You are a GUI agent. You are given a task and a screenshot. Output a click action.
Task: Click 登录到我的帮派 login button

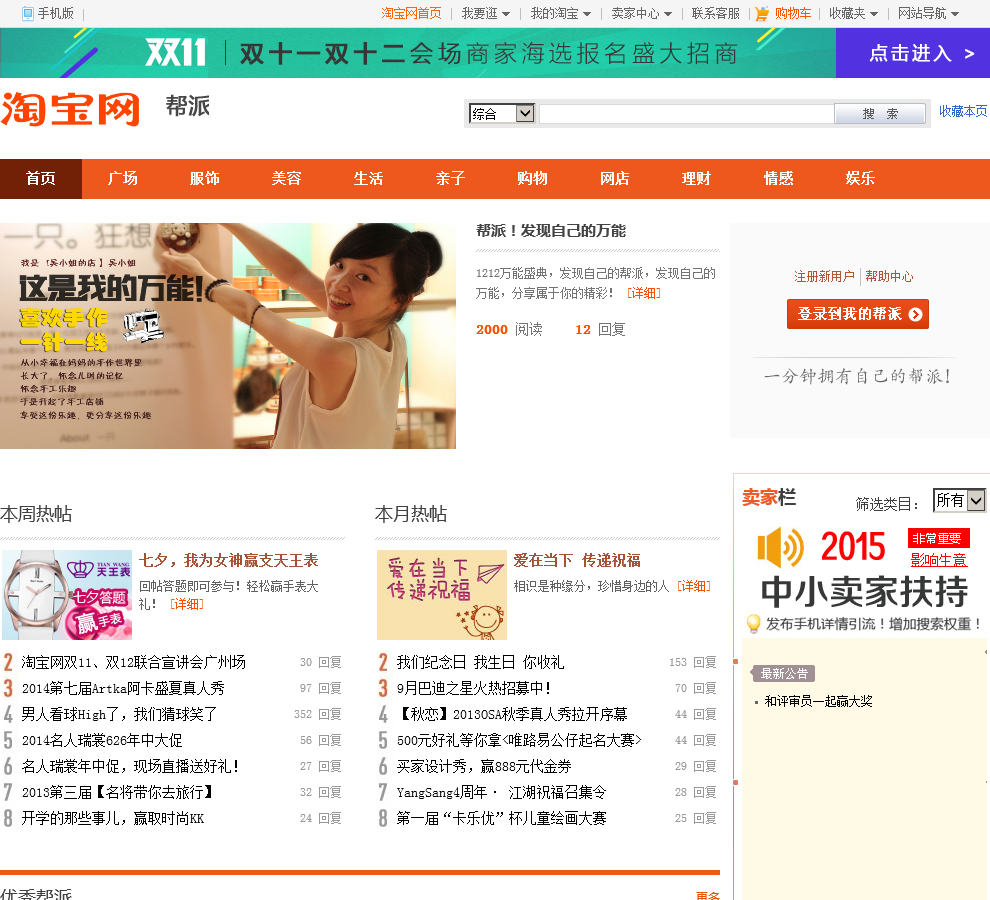(x=857, y=314)
